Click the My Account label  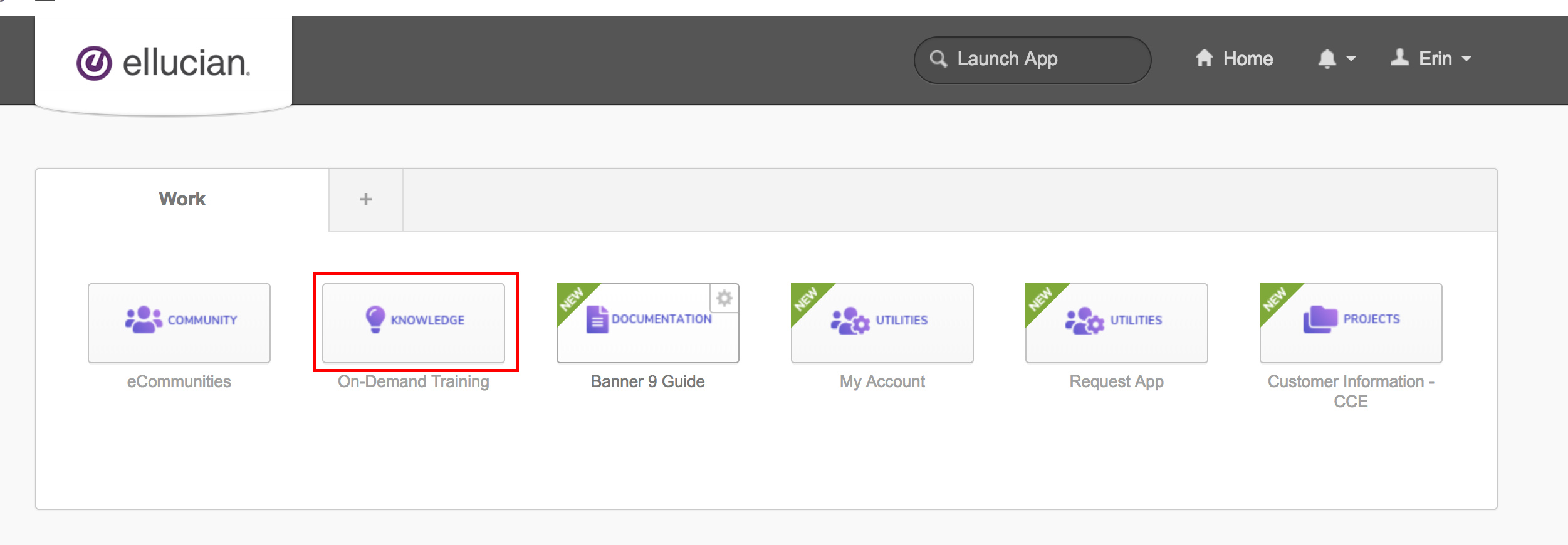pyautogui.click(x=882, y=381)
